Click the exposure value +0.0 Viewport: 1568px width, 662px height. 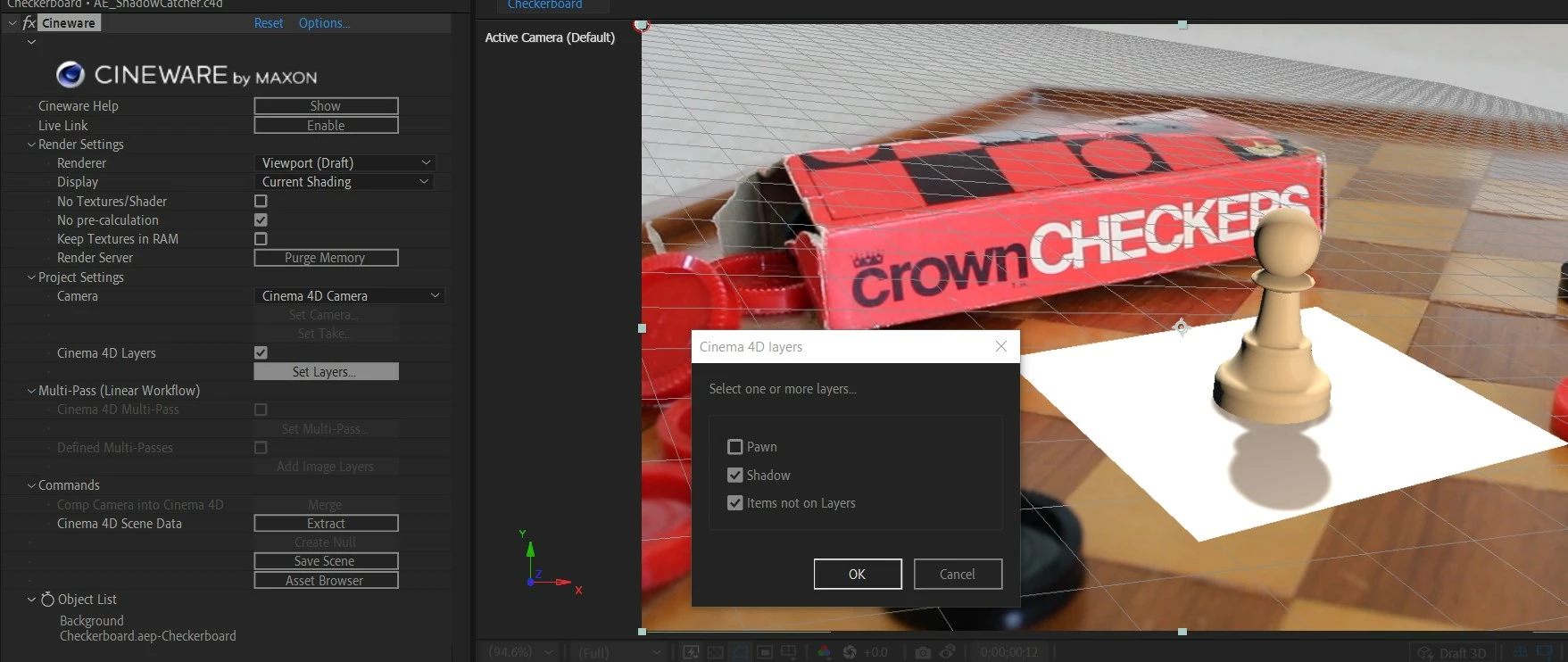pyautogui.click(x=875, y=652)
